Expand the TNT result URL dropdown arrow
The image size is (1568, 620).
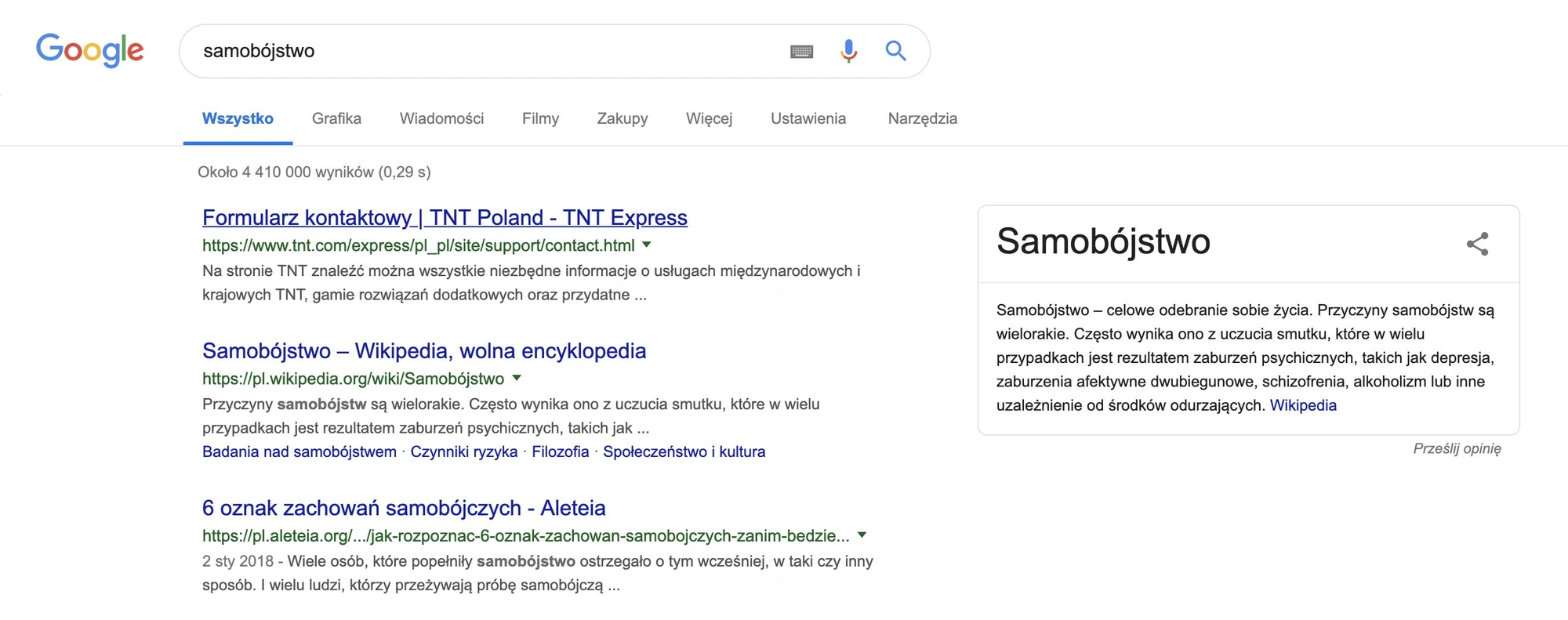pyautogui.click(x=647, y=245)
